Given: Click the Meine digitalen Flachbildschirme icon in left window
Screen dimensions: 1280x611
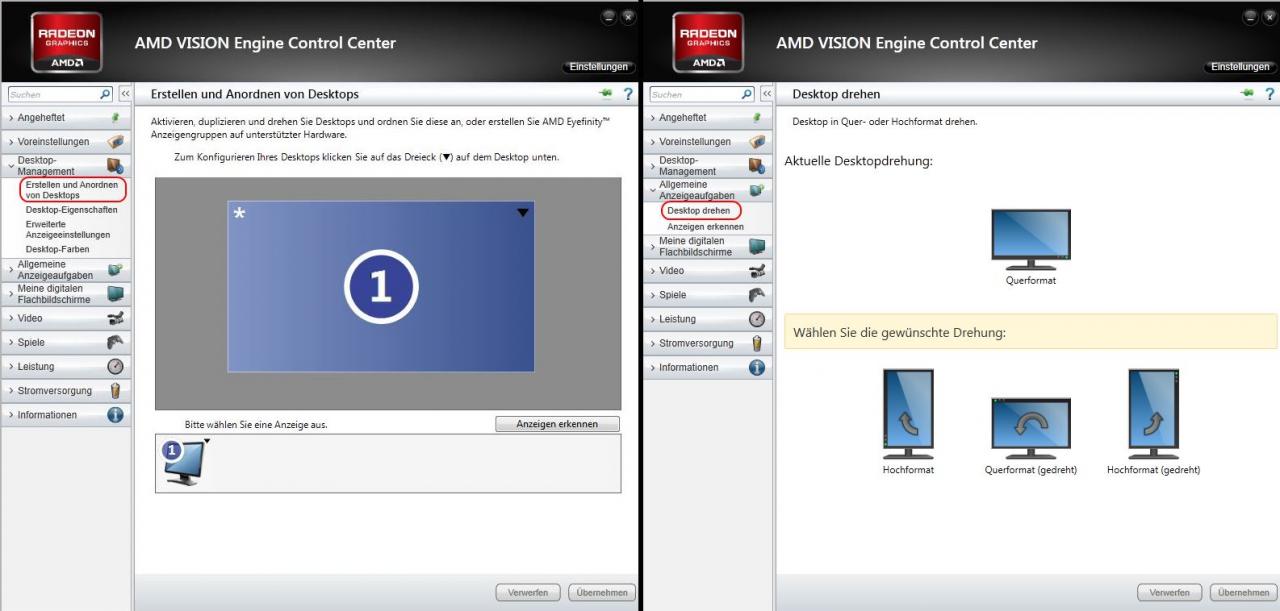Looking at the screenshot, I should point(116,294).
